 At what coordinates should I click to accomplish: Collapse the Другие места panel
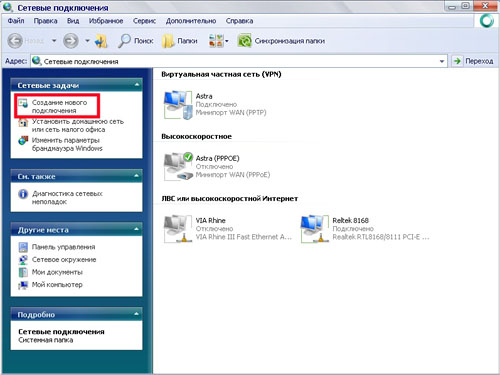[137, 229]
